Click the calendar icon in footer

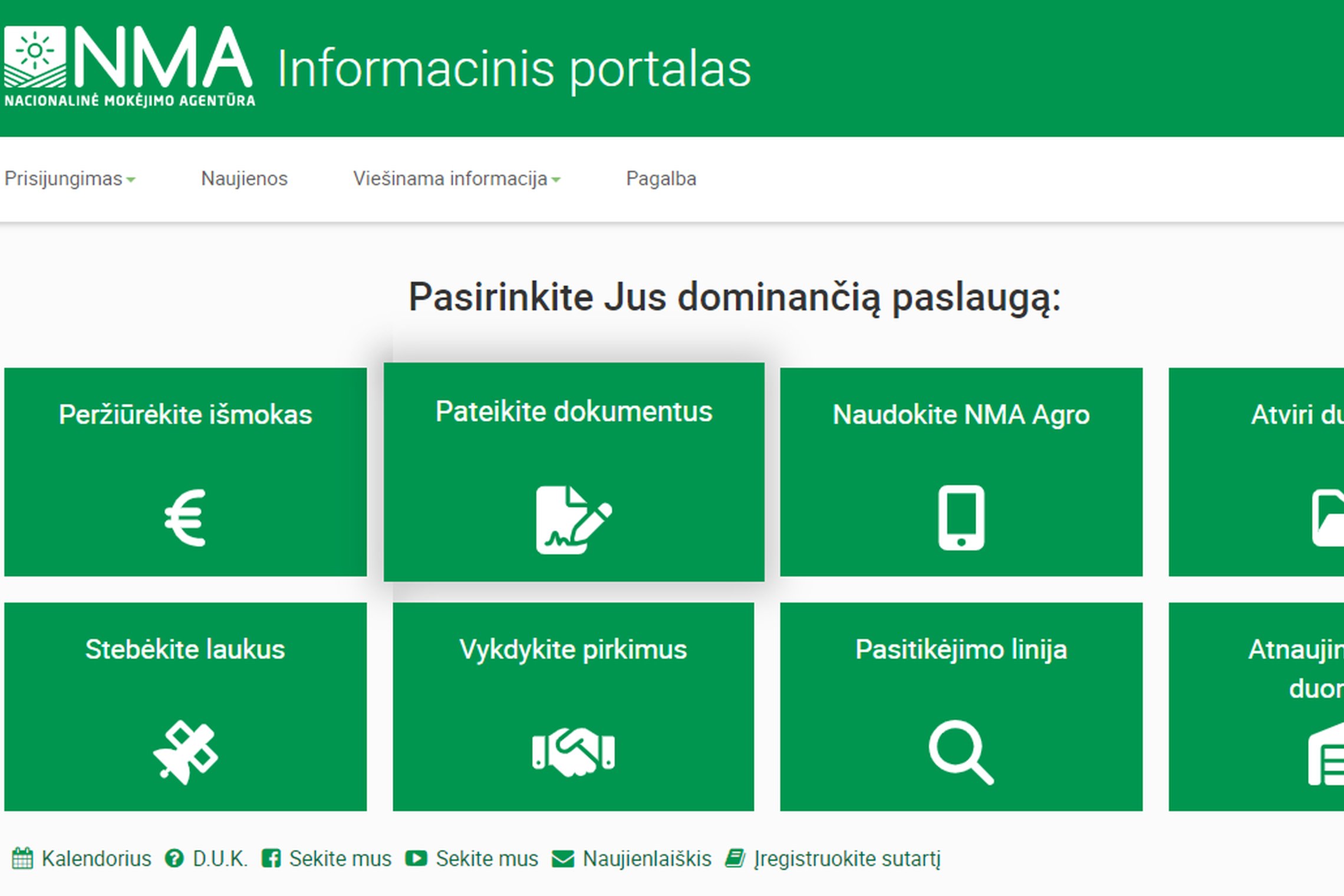(x=22, y=858)
